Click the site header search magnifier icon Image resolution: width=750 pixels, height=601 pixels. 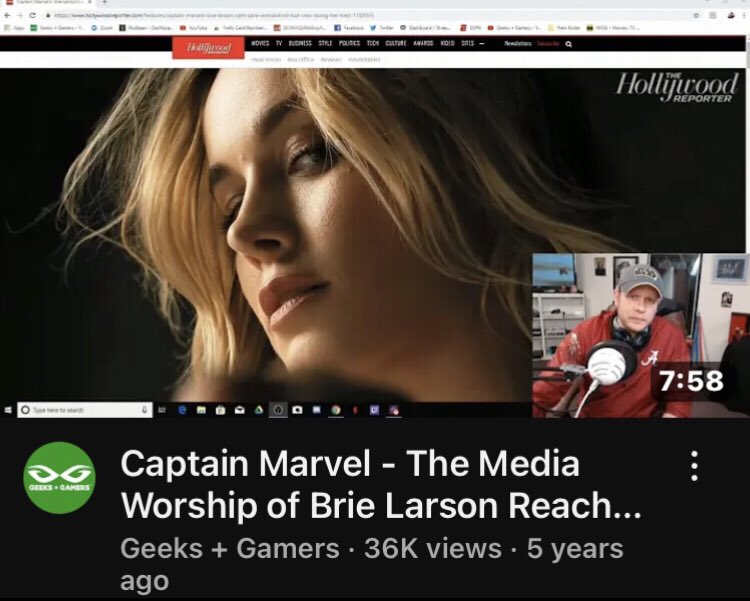[568, 44]
